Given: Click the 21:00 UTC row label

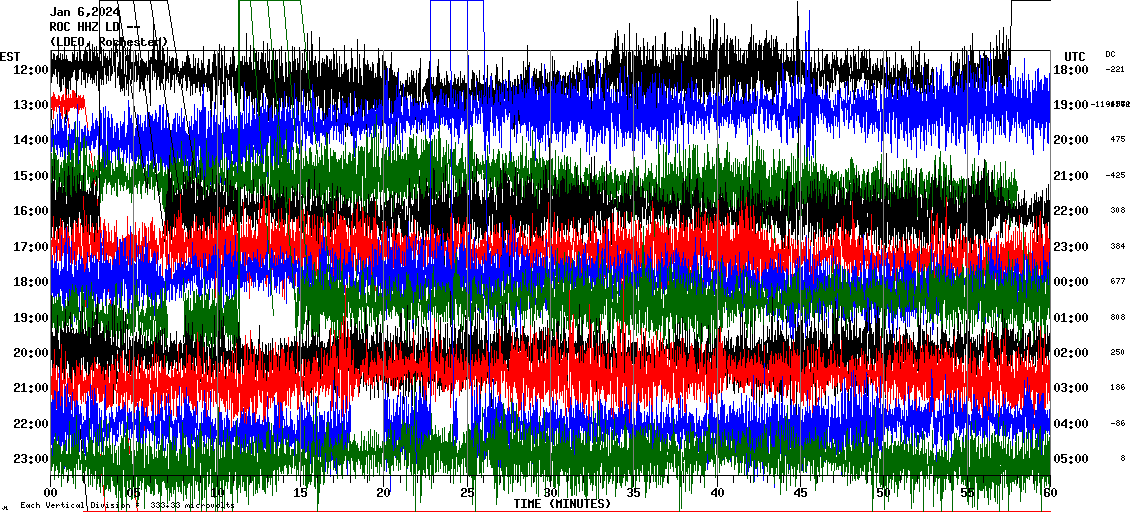Looking at the screenshot, I should [x=1071, y=176].
